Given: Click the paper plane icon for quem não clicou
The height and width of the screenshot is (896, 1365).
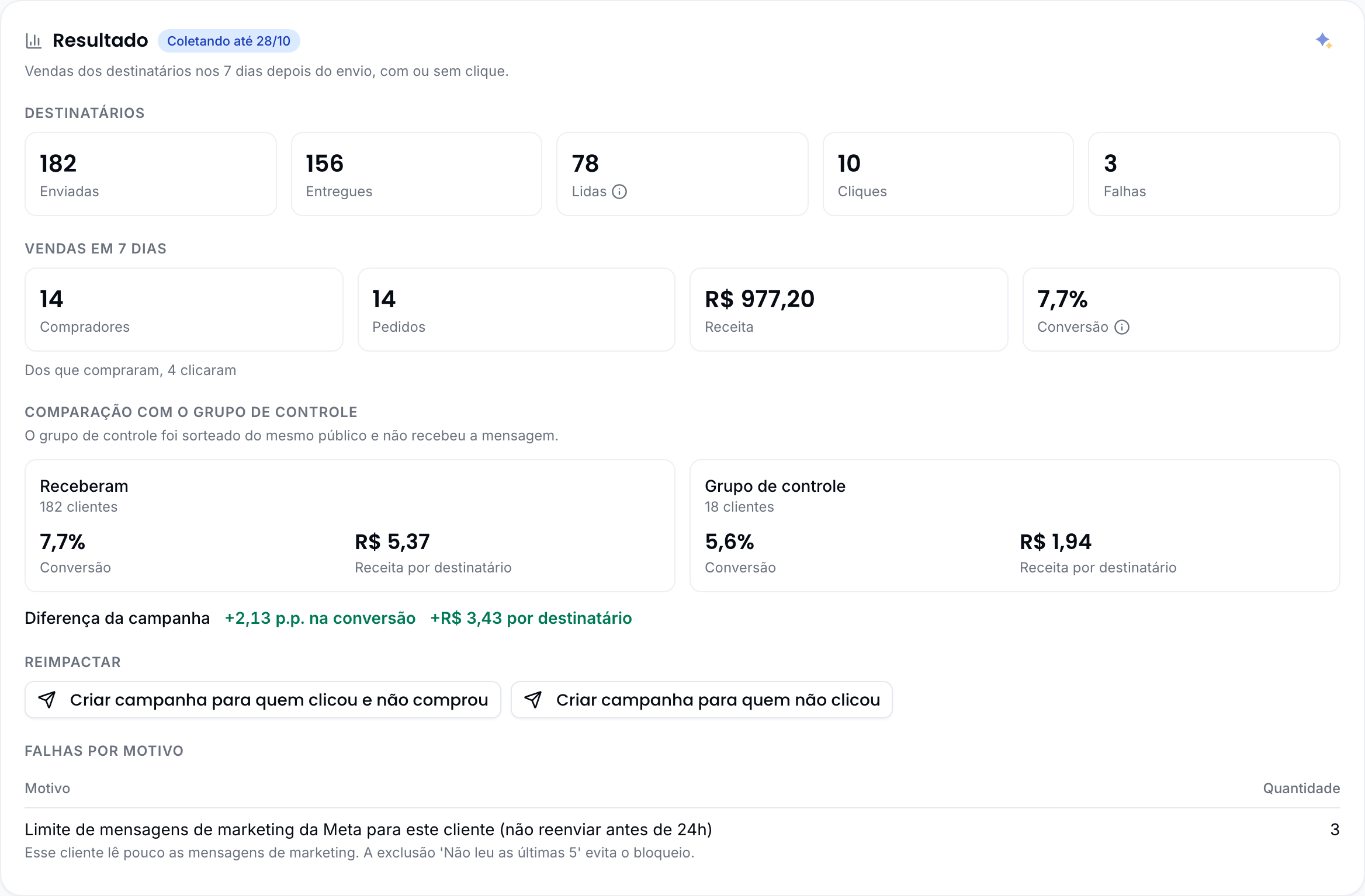Looking at the screenshot, I should (x=533, y=700).
